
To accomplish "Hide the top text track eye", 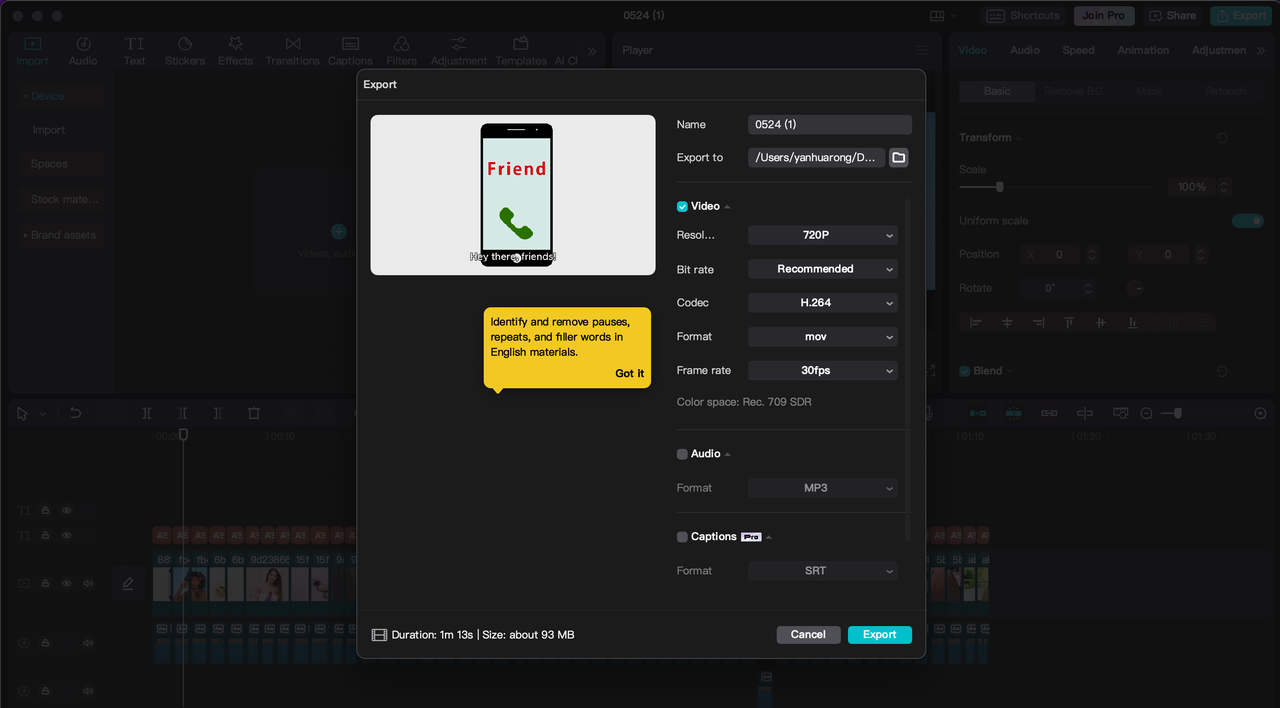I will (x=67, y=510).
